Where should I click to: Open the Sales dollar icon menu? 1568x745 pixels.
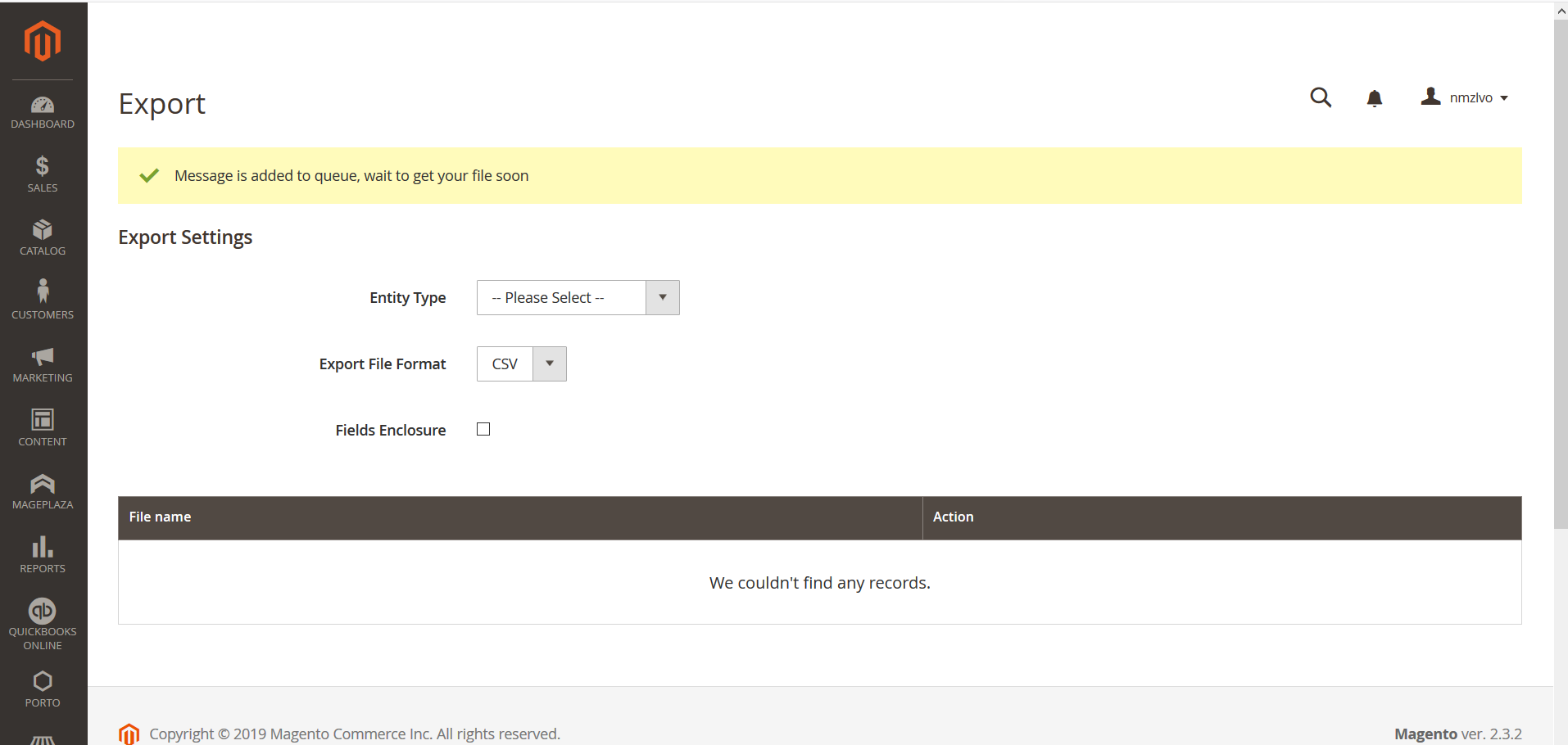point(43,174)
